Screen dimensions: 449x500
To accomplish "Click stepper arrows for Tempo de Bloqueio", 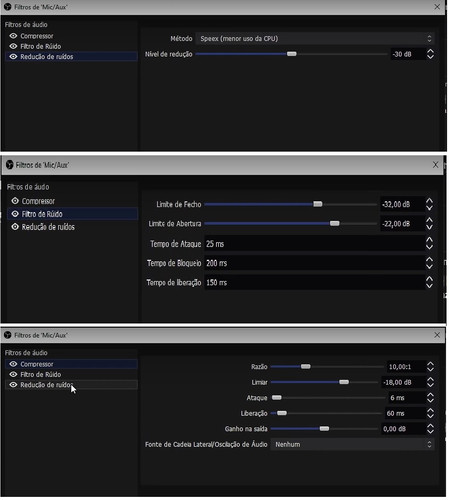I will 429,263.
